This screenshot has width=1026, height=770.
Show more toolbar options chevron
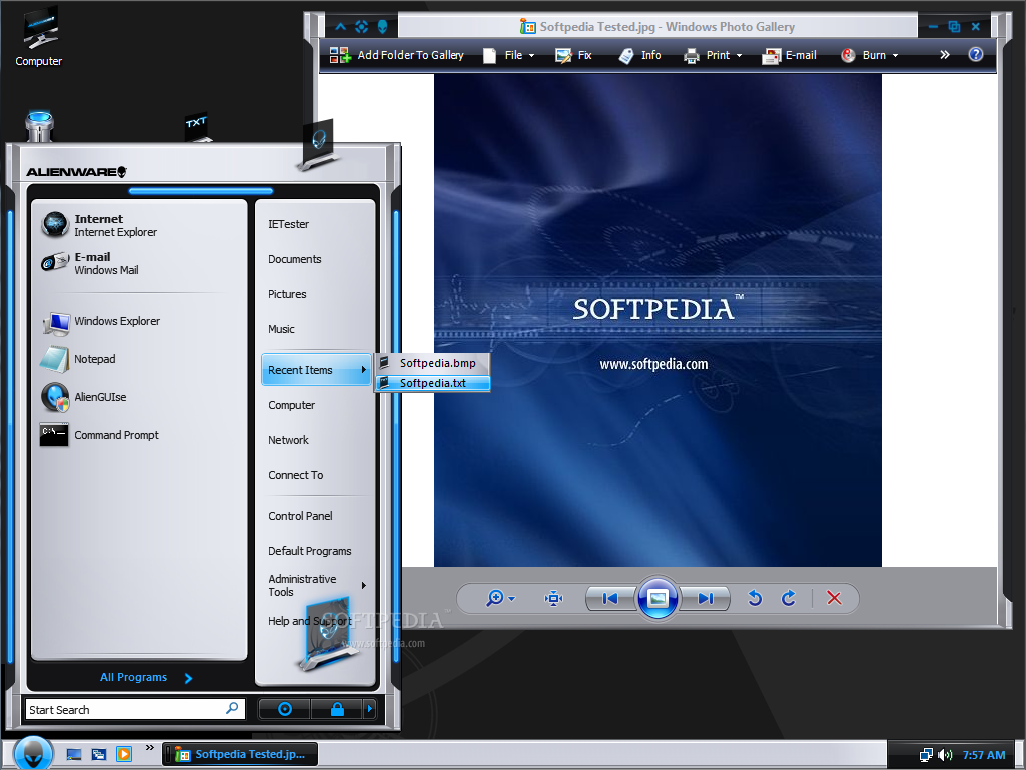pyautogui.click(x=945, y=55)
